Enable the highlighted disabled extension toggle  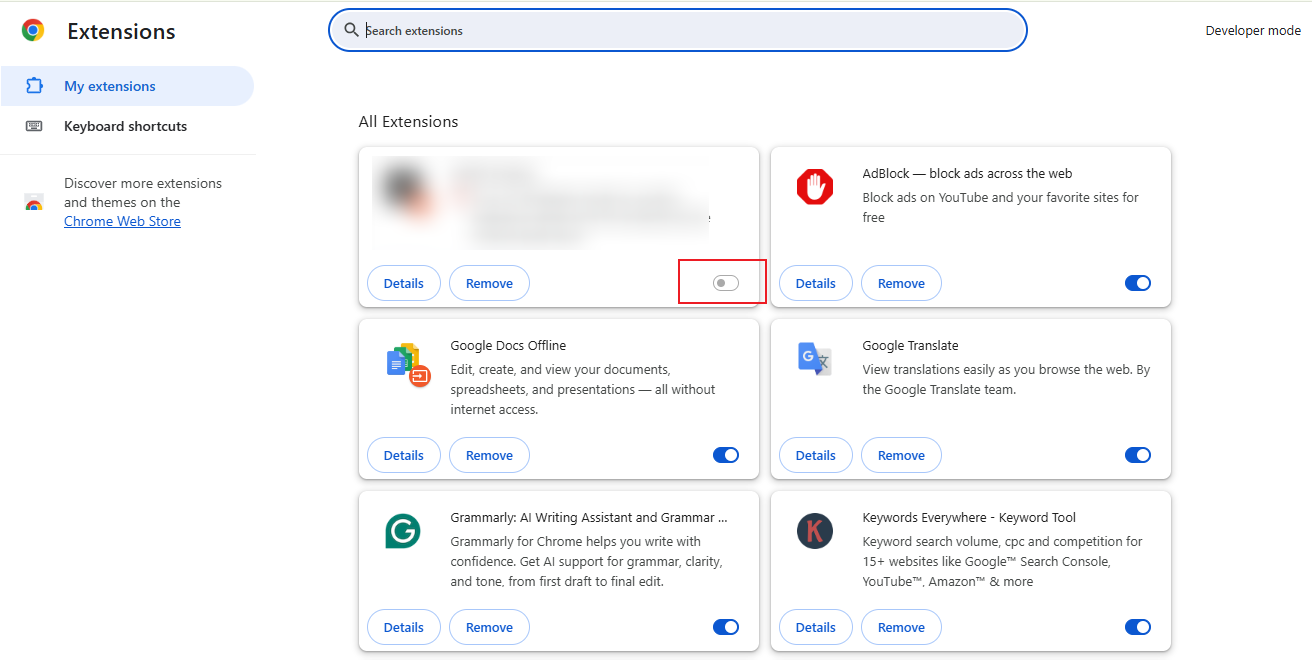pyautogui.click(x=722, y=283)
